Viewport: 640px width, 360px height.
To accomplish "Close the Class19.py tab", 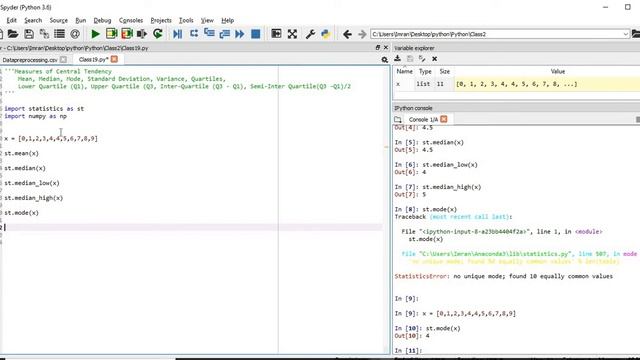I will [114, 59].
